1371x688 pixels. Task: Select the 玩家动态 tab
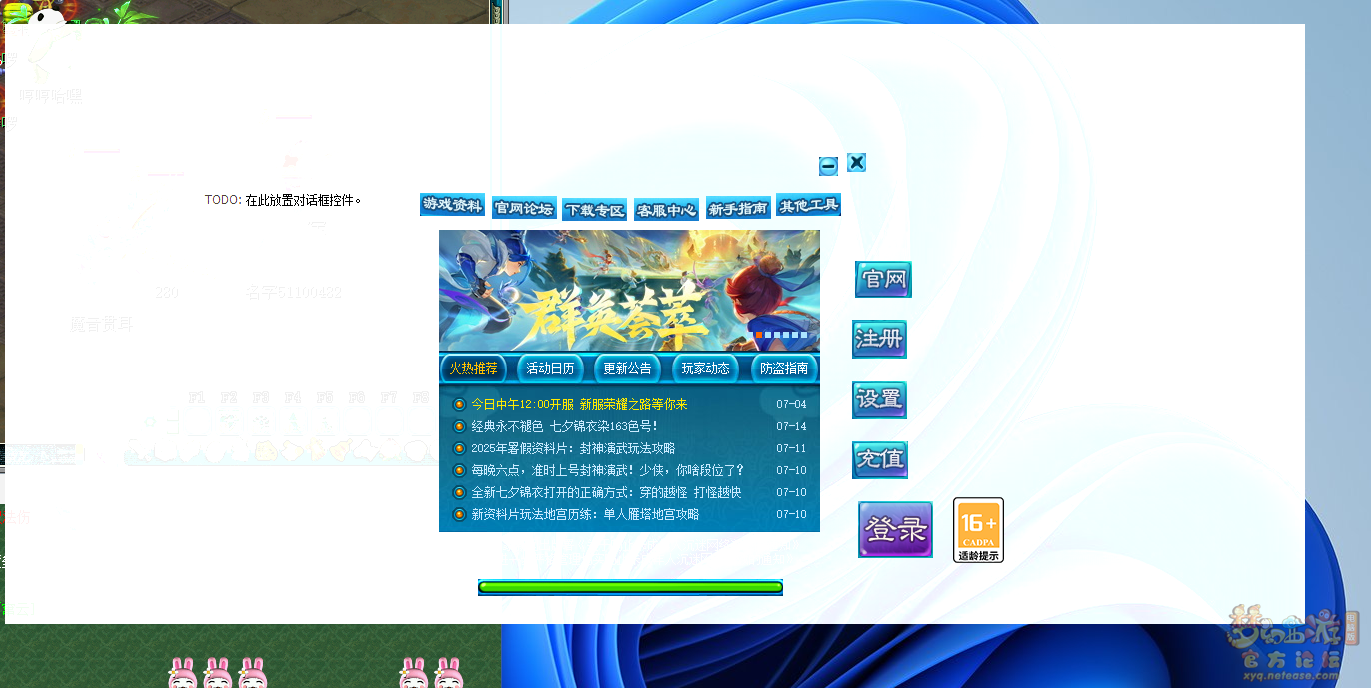[705, 368]
